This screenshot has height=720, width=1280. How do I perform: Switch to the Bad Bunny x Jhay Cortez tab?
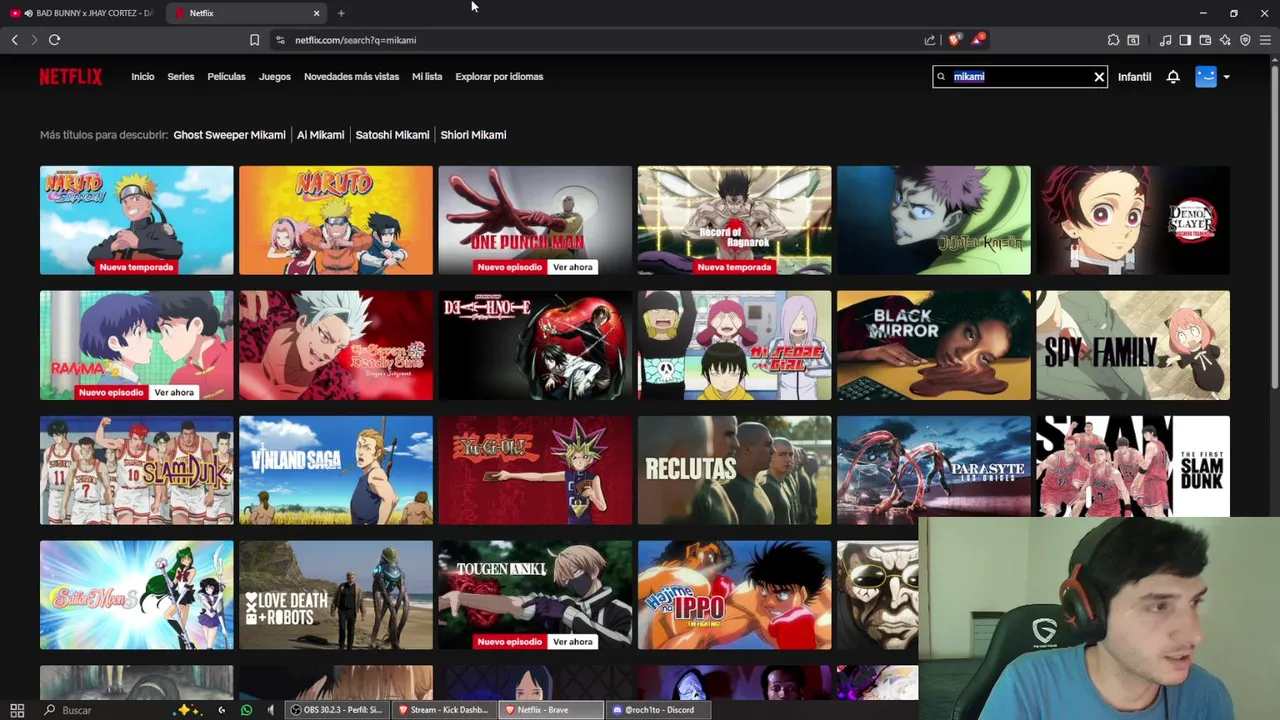(x=82, y=13)
